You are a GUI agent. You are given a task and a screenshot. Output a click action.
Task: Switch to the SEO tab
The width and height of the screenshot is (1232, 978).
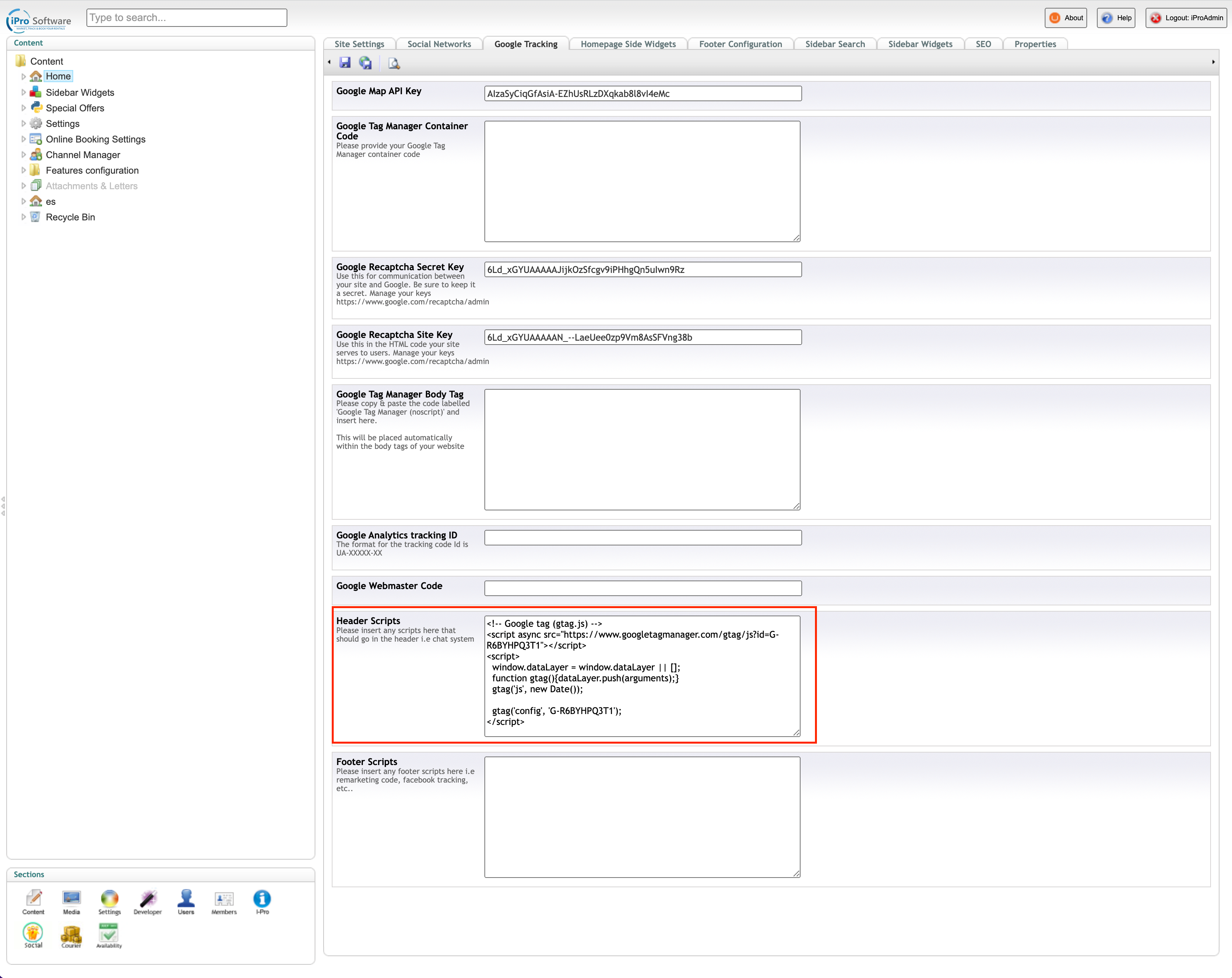point(983,44)
